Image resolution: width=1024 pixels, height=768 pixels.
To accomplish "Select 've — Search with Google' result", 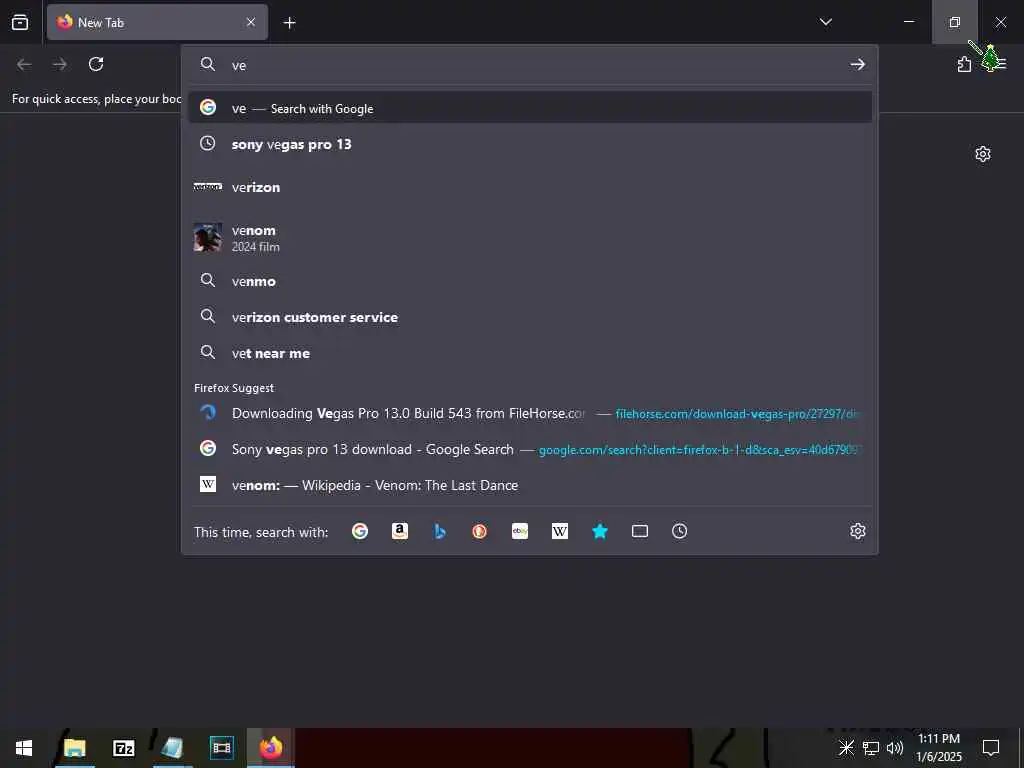I will pyautogui.click(x=530, y=108).
